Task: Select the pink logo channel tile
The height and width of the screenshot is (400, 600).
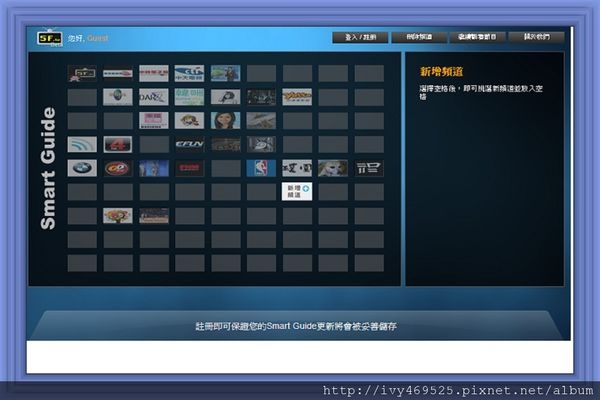Action: [153, 121]
